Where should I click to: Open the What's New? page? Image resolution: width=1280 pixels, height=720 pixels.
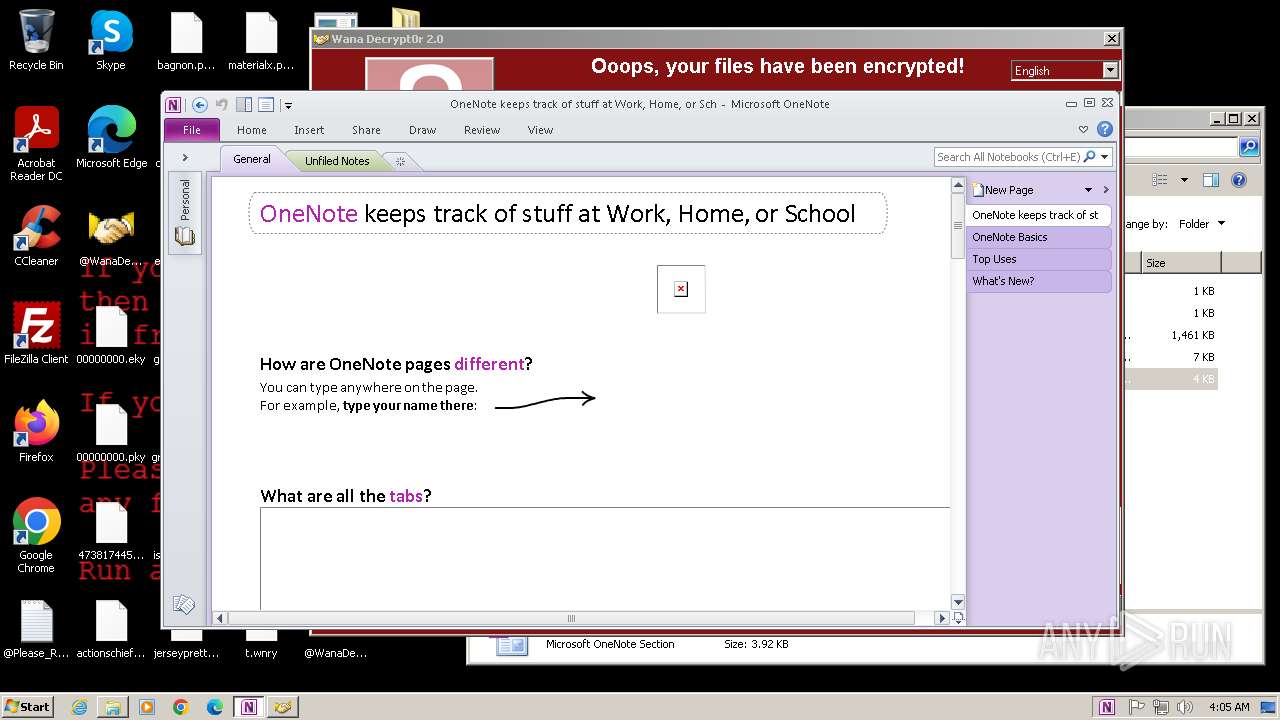(x=1039, y=281)
